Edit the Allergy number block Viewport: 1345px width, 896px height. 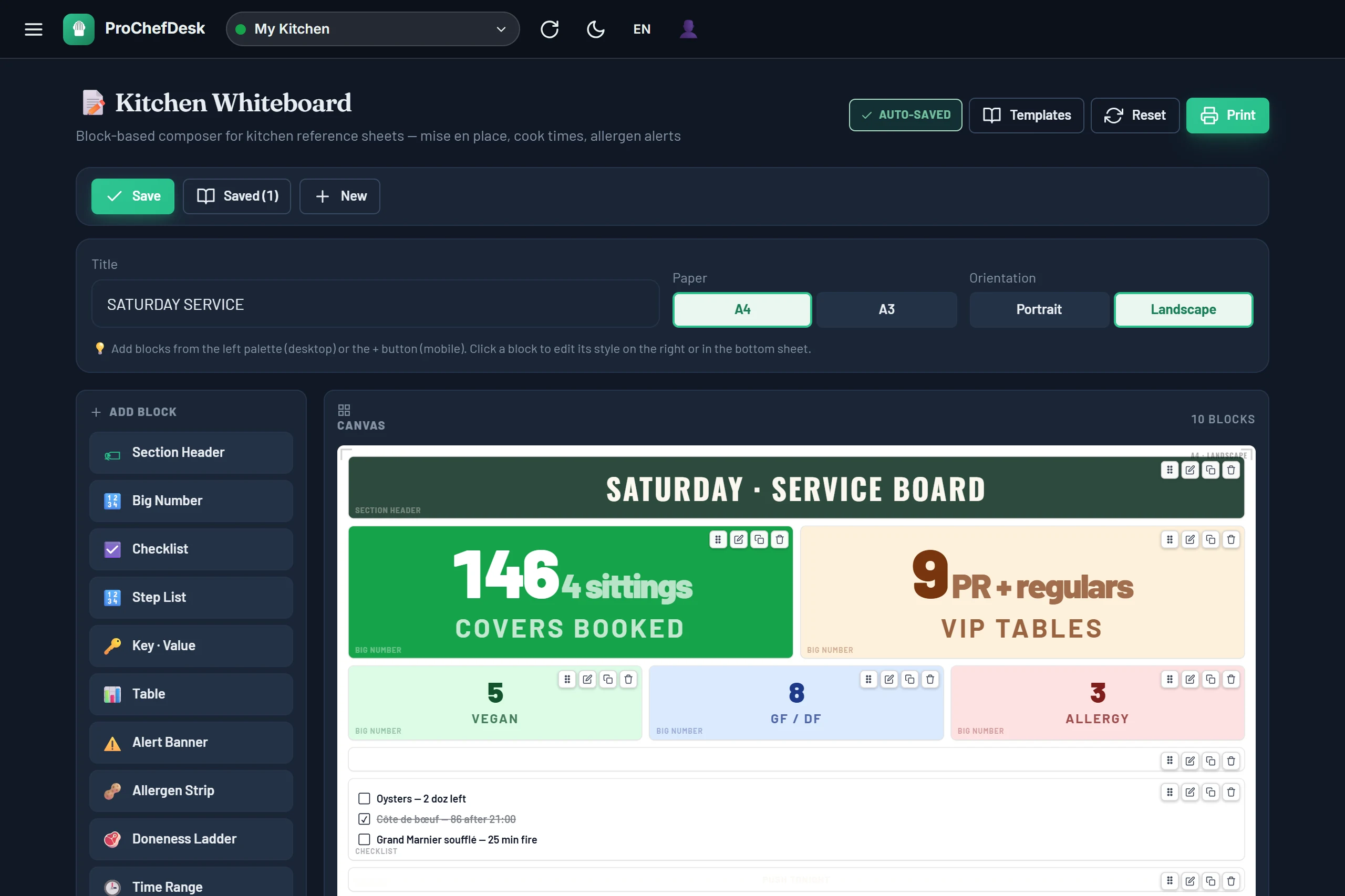coord(1190,680)
